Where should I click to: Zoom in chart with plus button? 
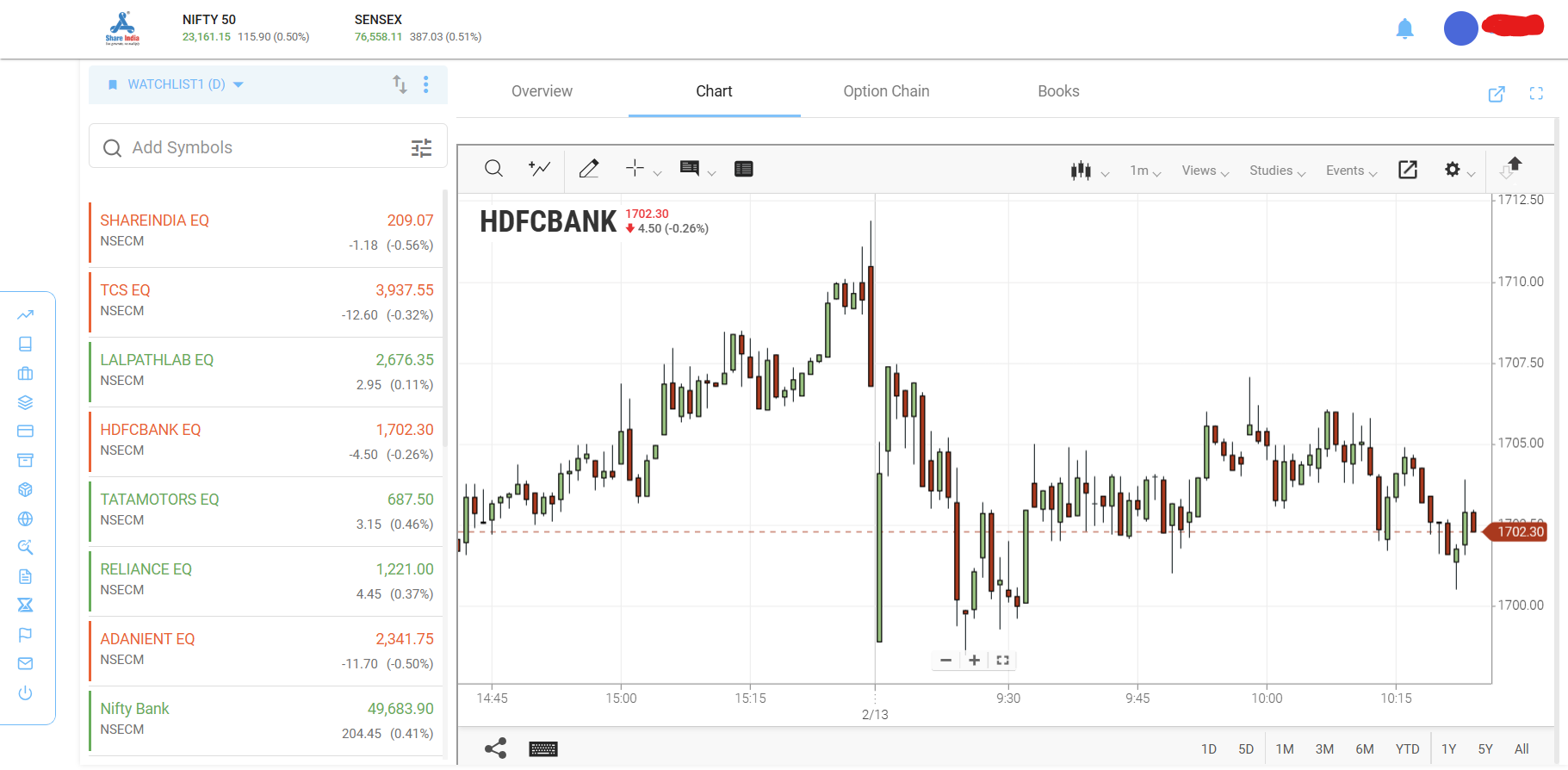974,660
